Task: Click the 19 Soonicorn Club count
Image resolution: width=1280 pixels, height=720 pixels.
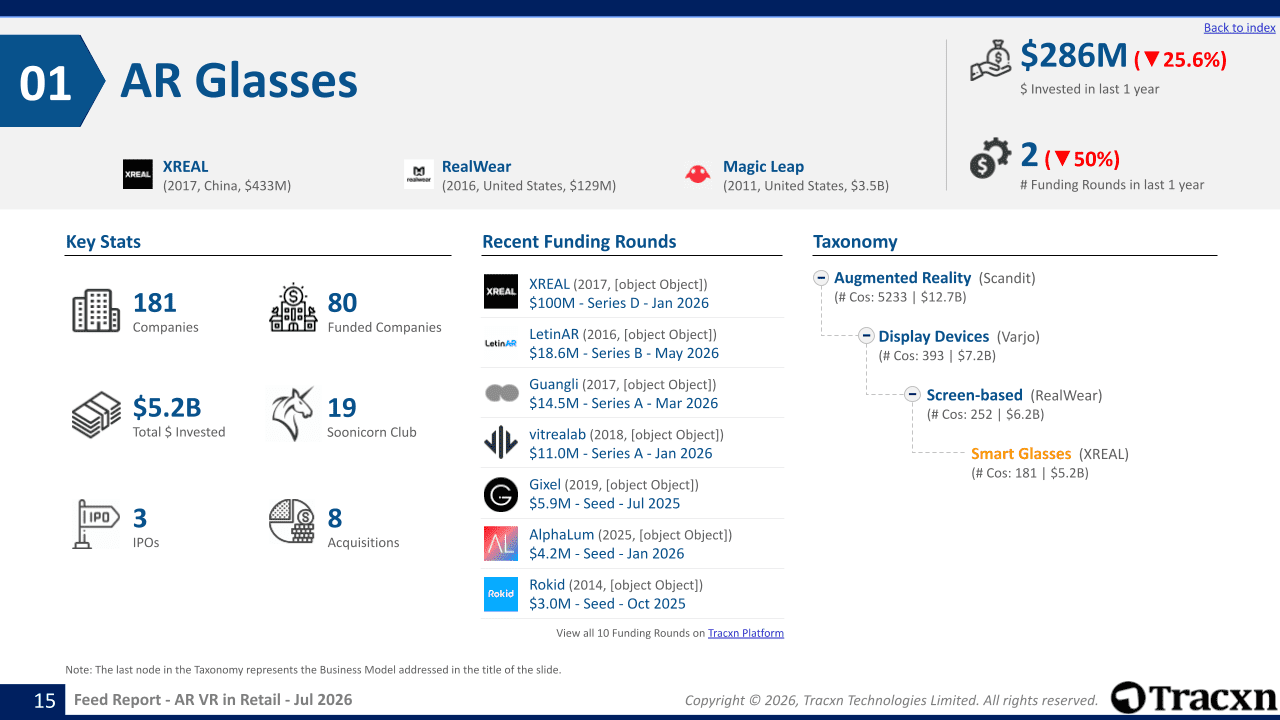Action: coord(342,407)
